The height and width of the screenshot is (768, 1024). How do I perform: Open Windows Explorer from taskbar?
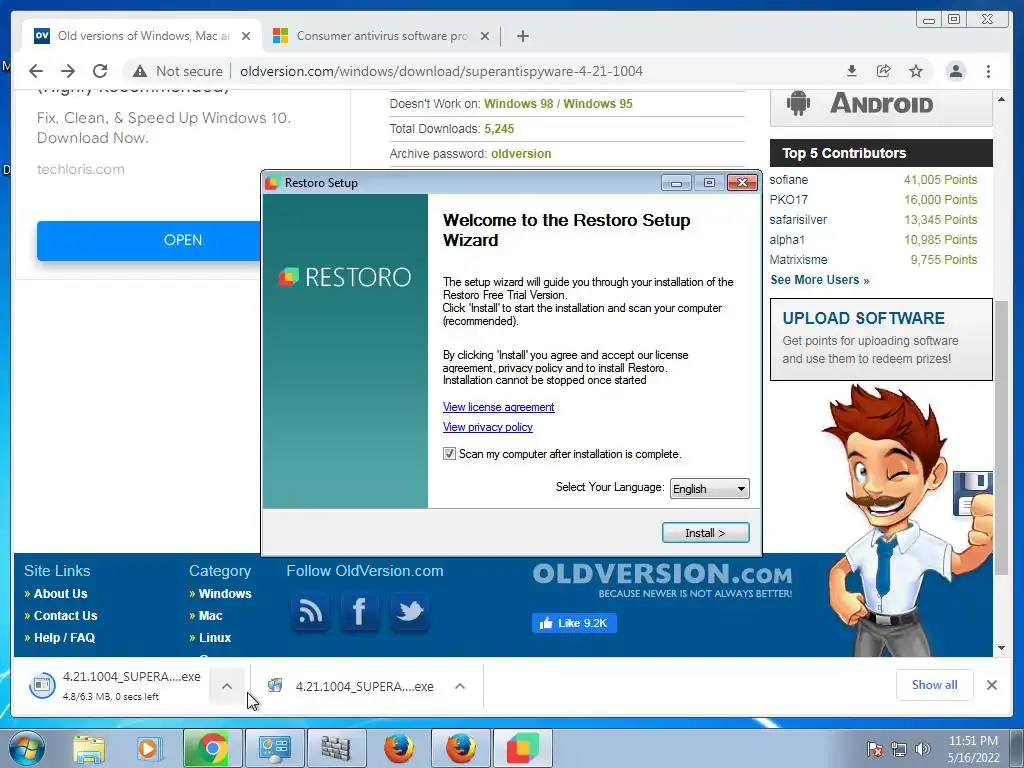(88, 748)
